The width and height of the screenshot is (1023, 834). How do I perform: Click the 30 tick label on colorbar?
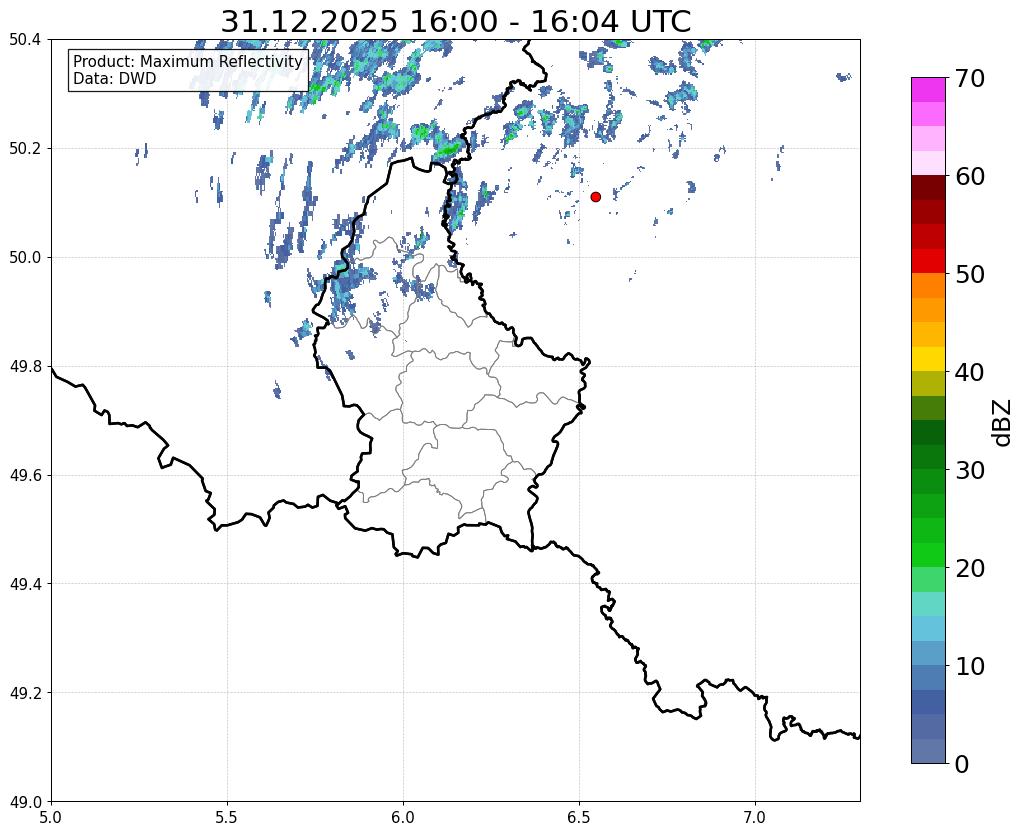pos(970,470)
